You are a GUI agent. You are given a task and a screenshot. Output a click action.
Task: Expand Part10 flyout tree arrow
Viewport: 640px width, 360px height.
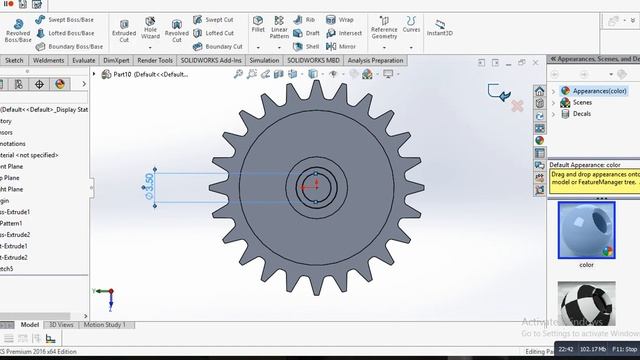point(94,74)
